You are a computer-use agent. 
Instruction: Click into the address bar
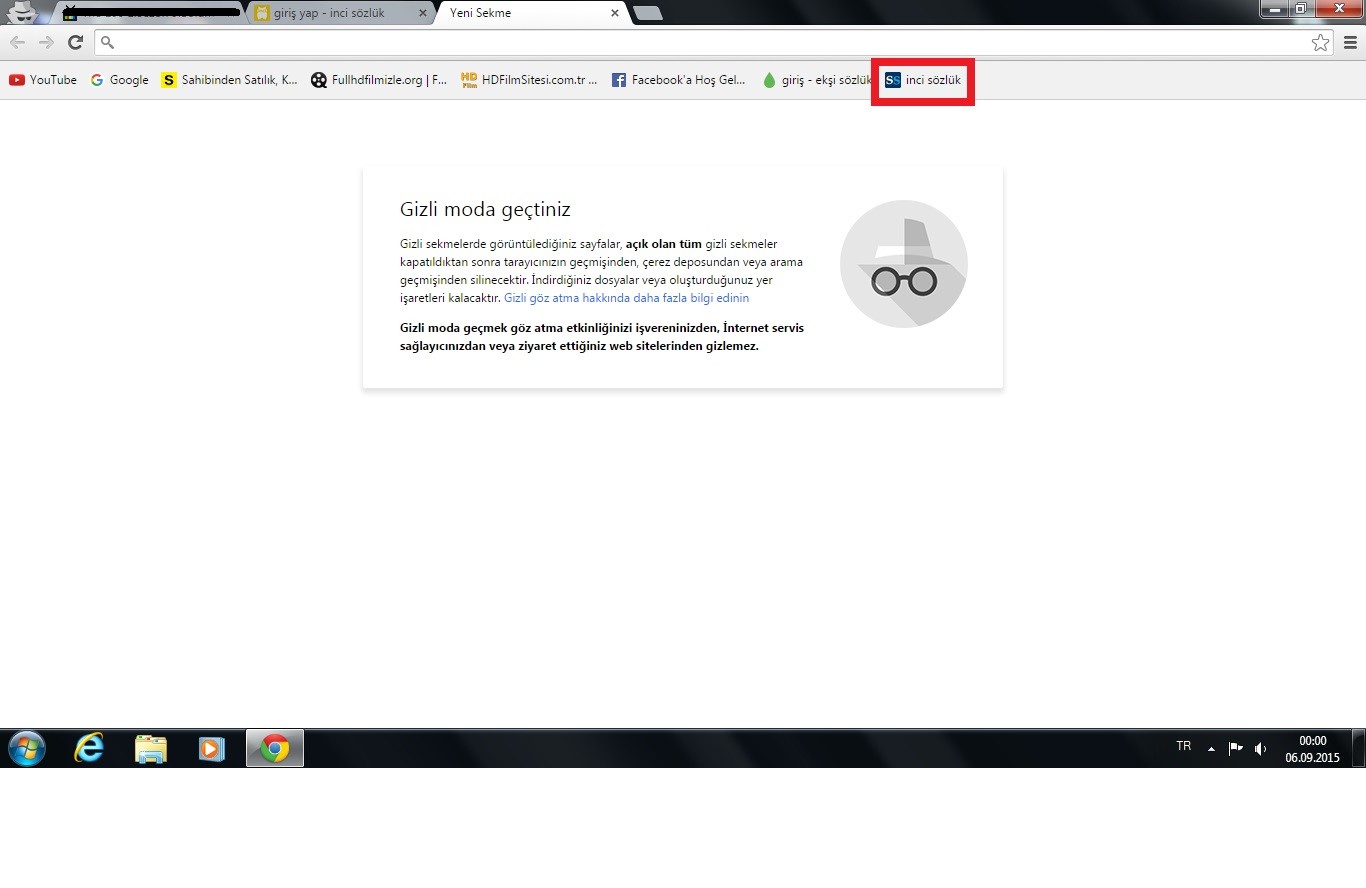[700, 42]
